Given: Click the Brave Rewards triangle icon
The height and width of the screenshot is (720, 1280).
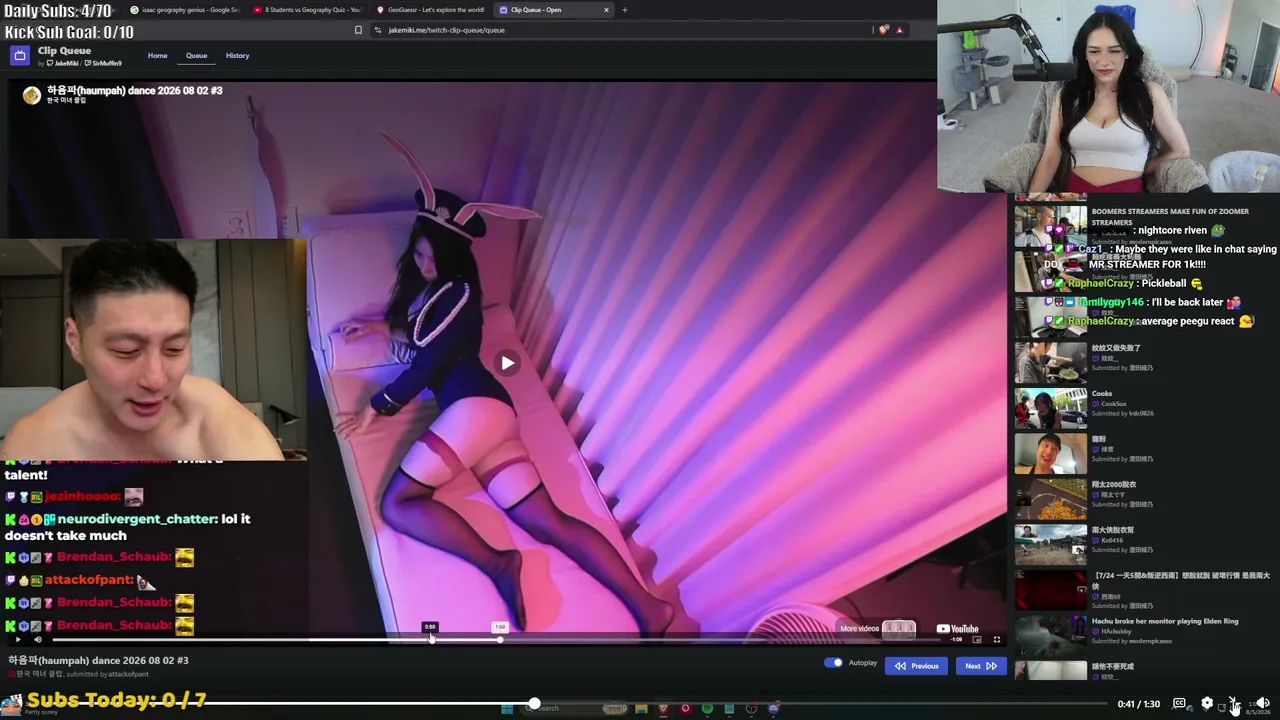Looking at the screenshot, I should click(899, 30).
